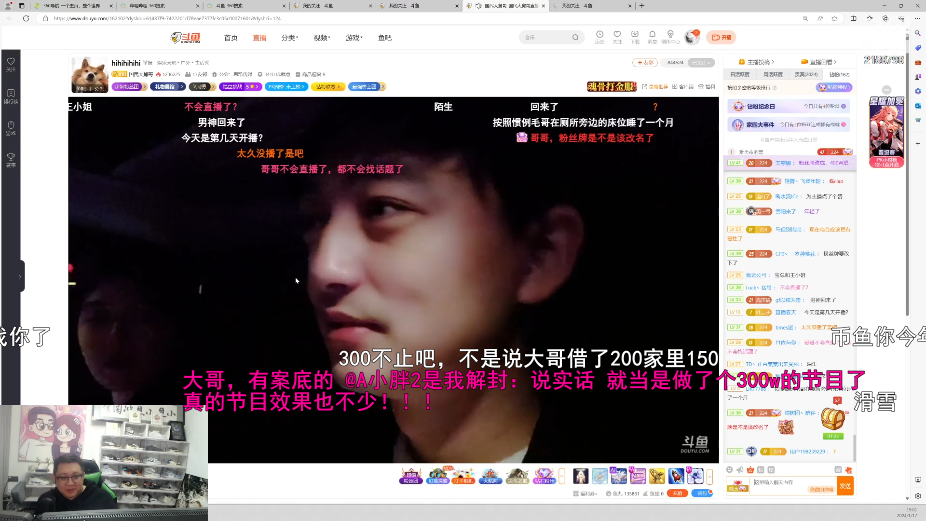Open the pink-haired anime character ad
The image size is (926, 521).
click(886, 132)
